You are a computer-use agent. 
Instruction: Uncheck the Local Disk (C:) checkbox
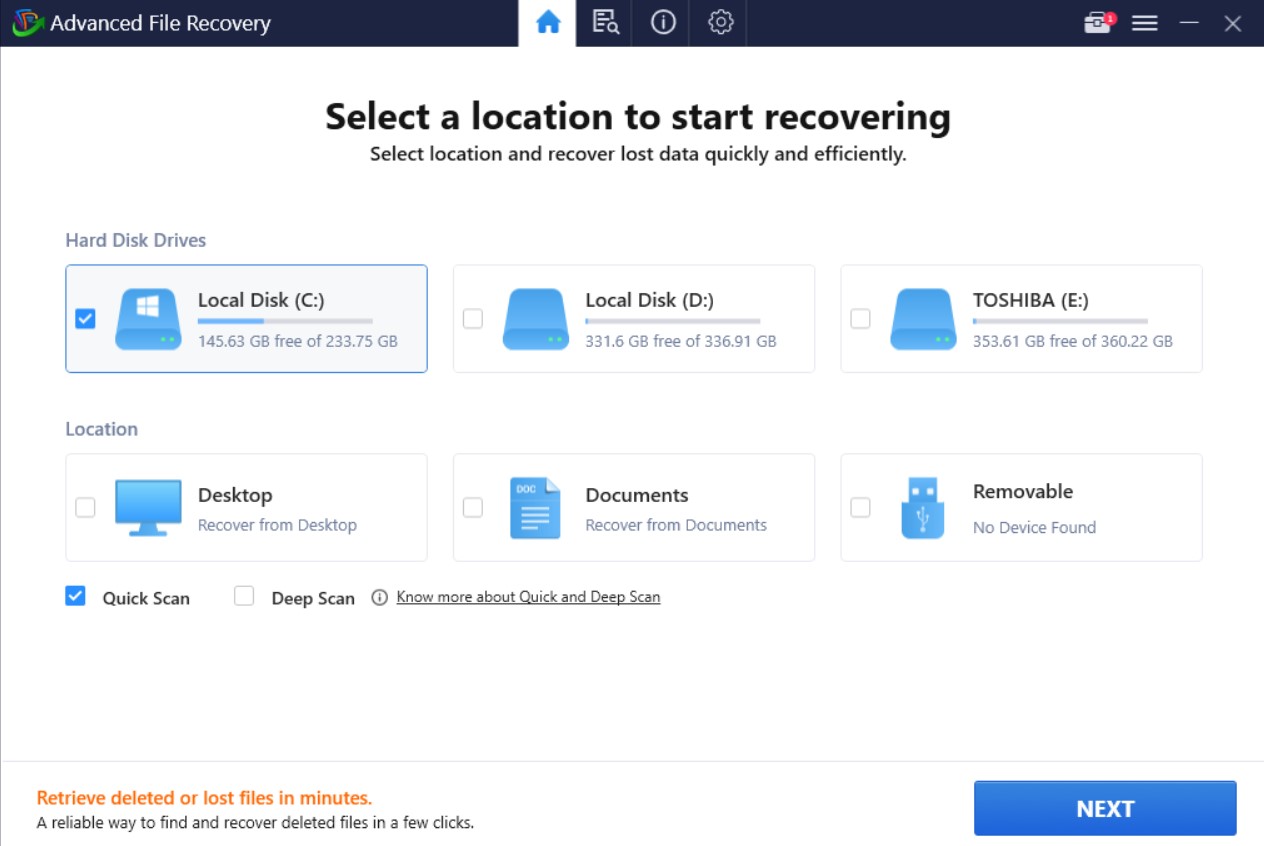coord(86,319)
